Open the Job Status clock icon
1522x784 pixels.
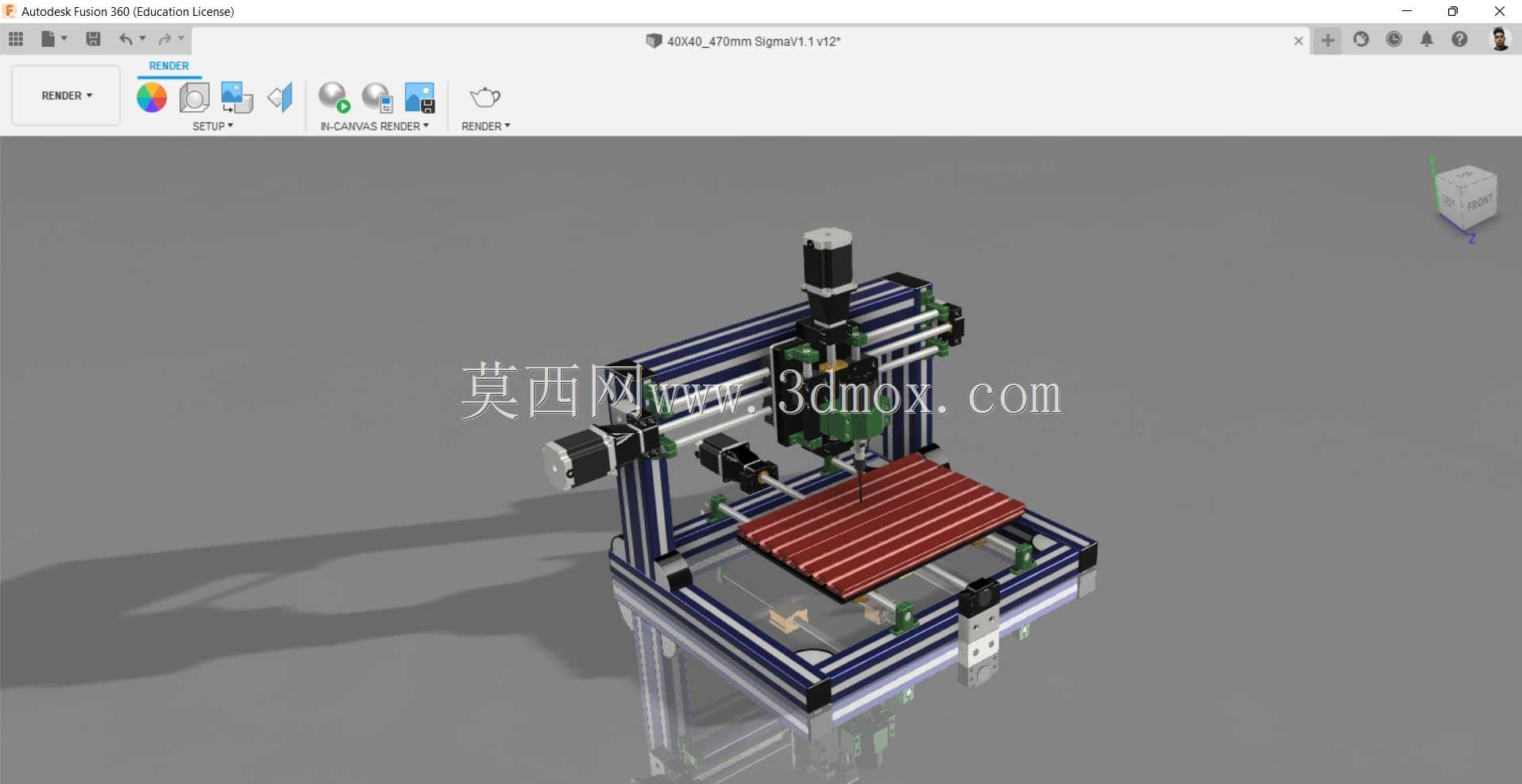pos(1394,39)
